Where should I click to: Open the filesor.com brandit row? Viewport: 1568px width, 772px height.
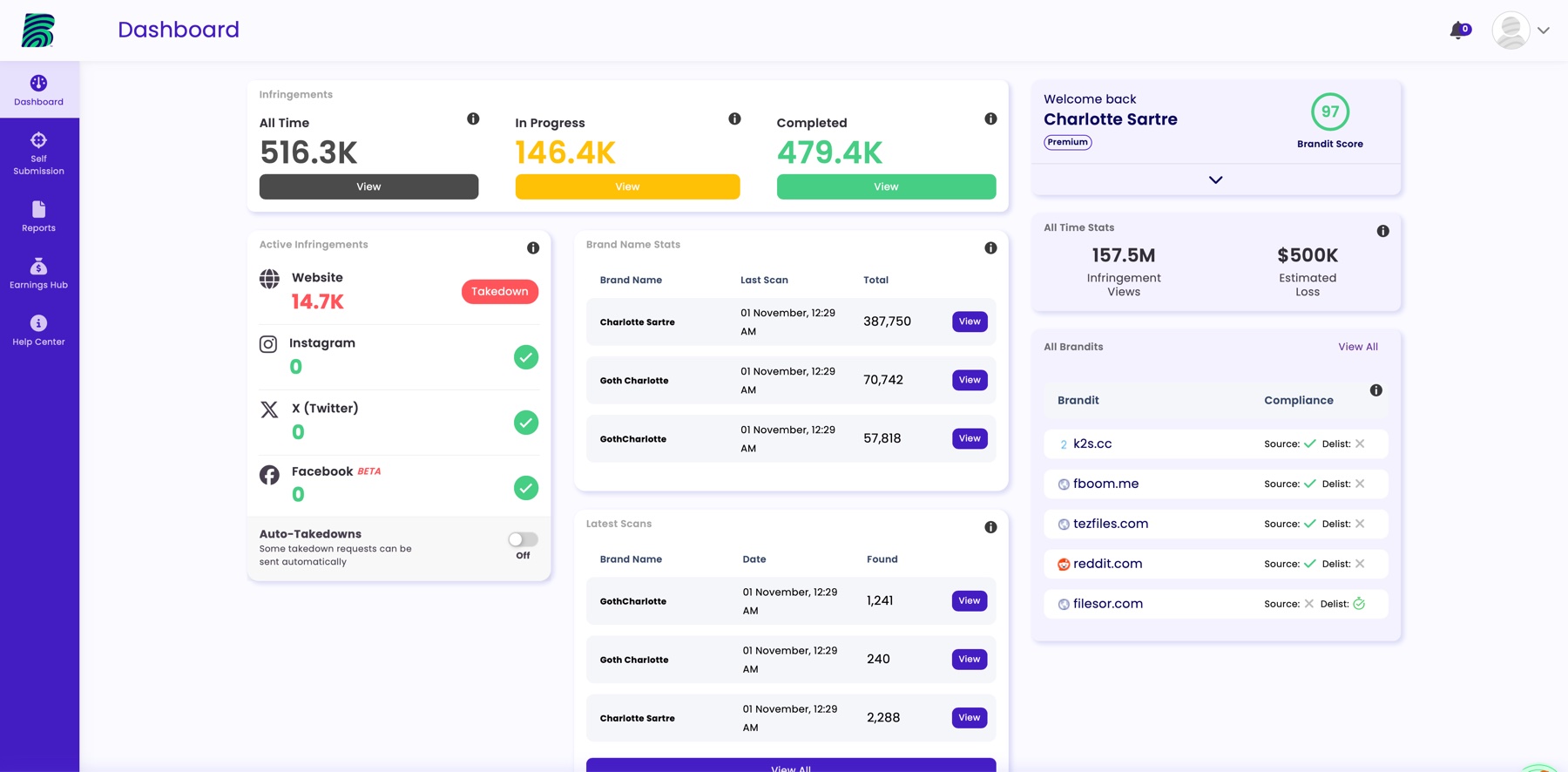pyautogui.click(x=1216, y=604)
